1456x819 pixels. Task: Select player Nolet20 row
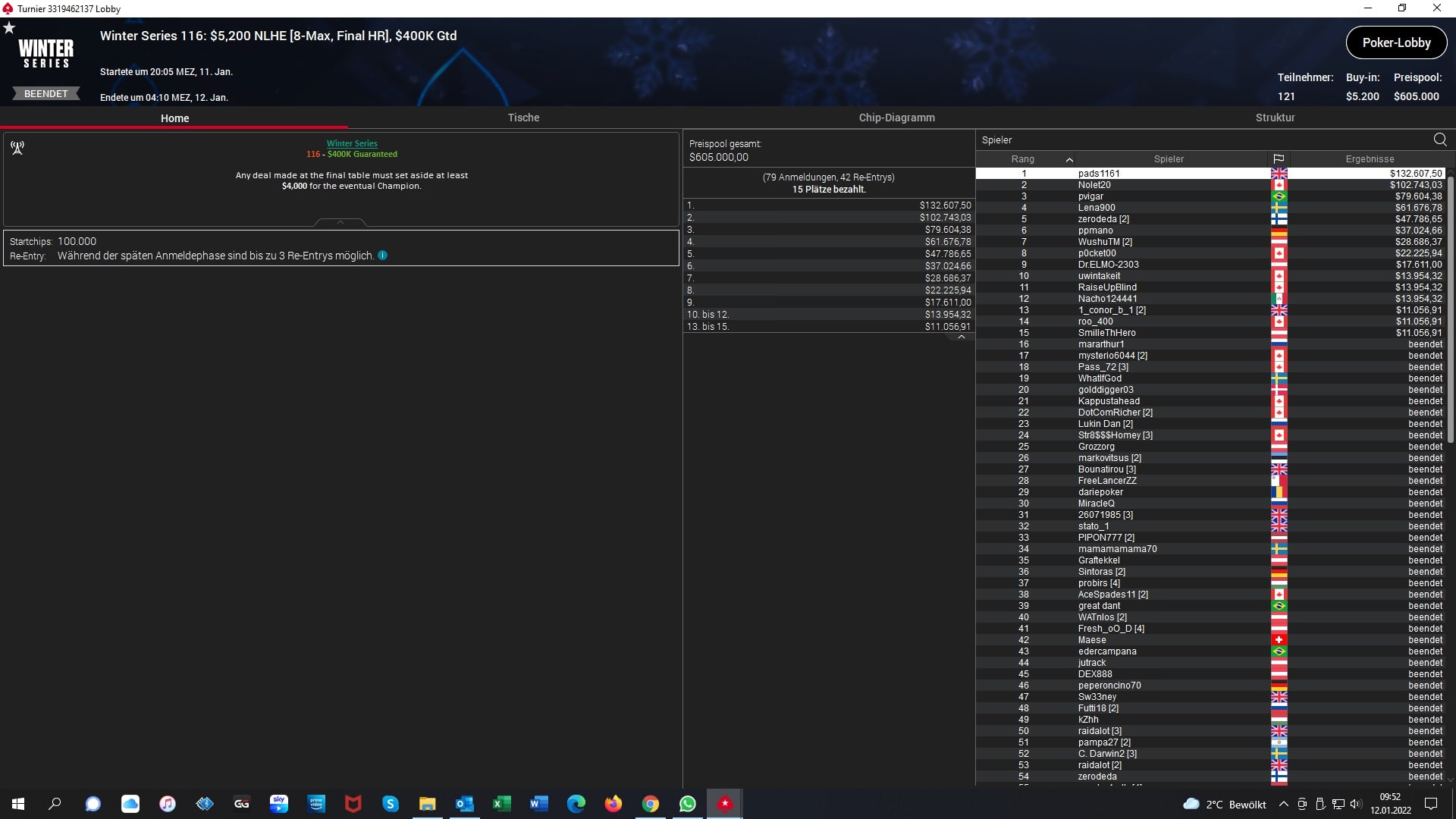pyautogui.click(x=1094, y=185)
